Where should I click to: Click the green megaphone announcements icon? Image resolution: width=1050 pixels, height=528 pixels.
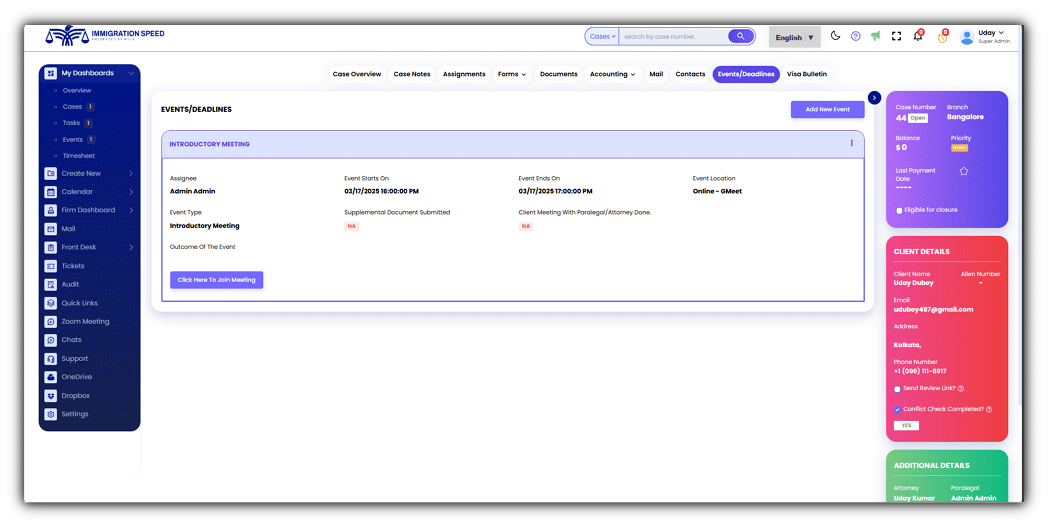click(x=875, y=36)
